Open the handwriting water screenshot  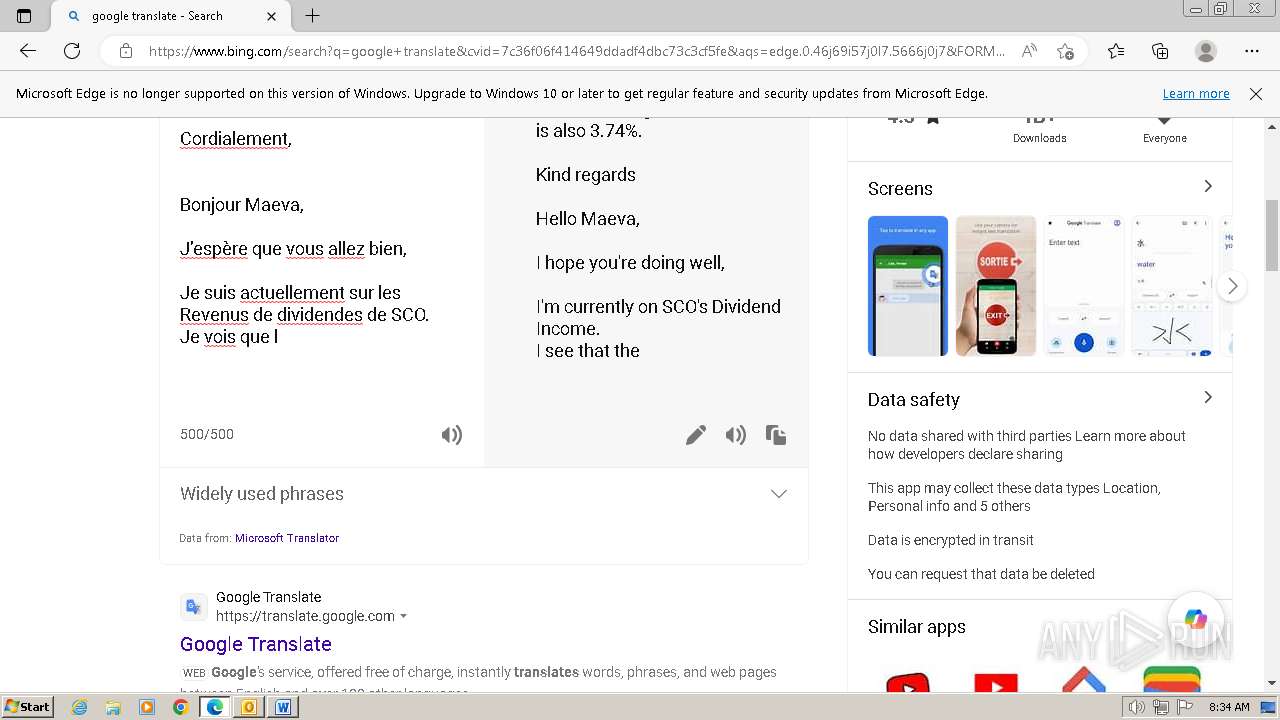pos(1171,286)
